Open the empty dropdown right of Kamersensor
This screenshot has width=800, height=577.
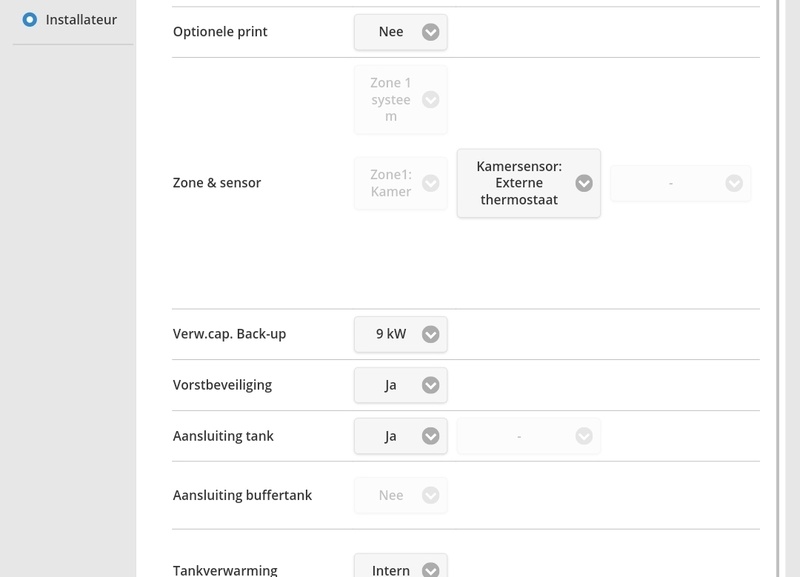click(680, 184)
